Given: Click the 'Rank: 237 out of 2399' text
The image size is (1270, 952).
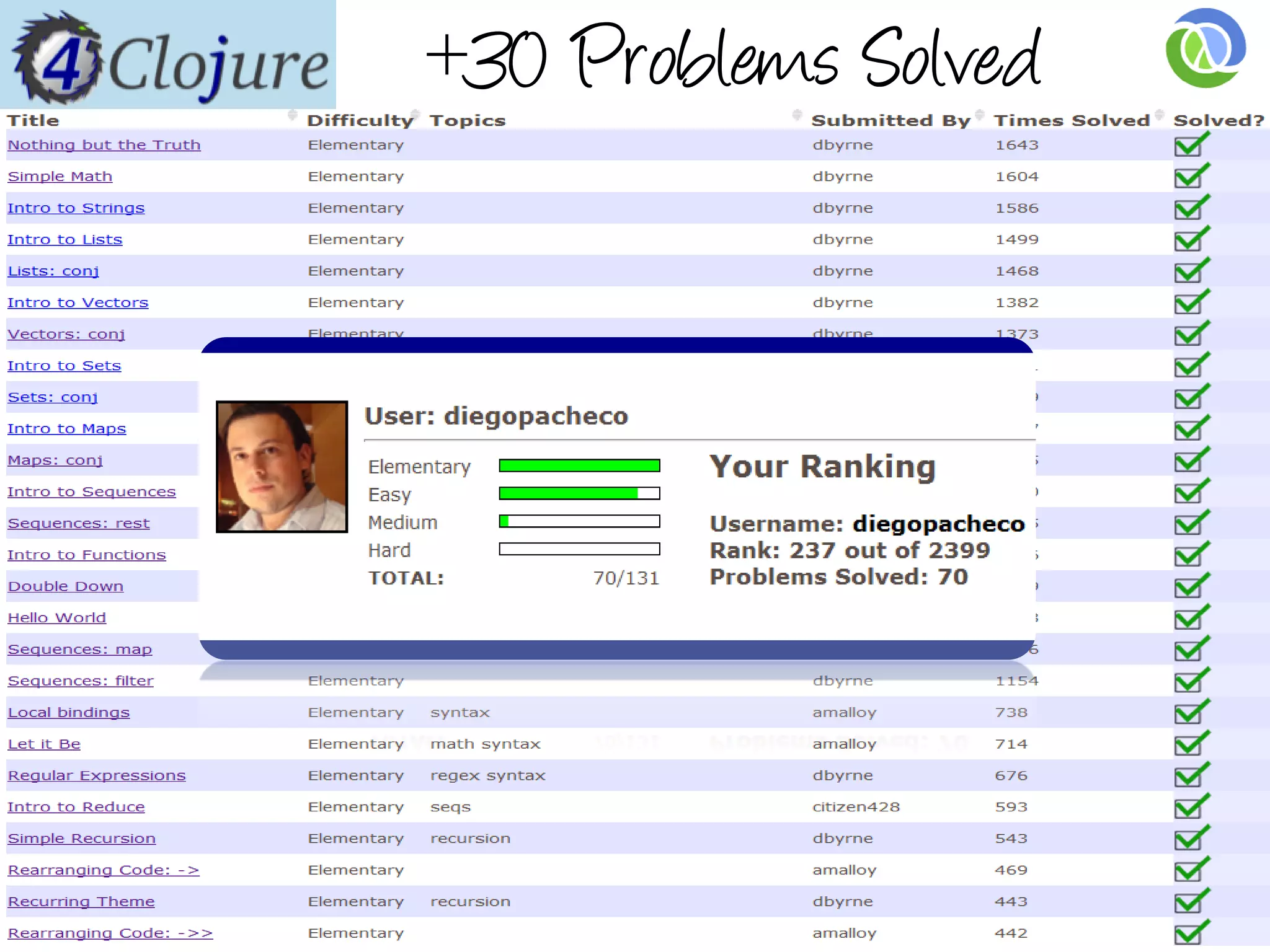Looking at the screenshot, I should [x=850, y=550].
